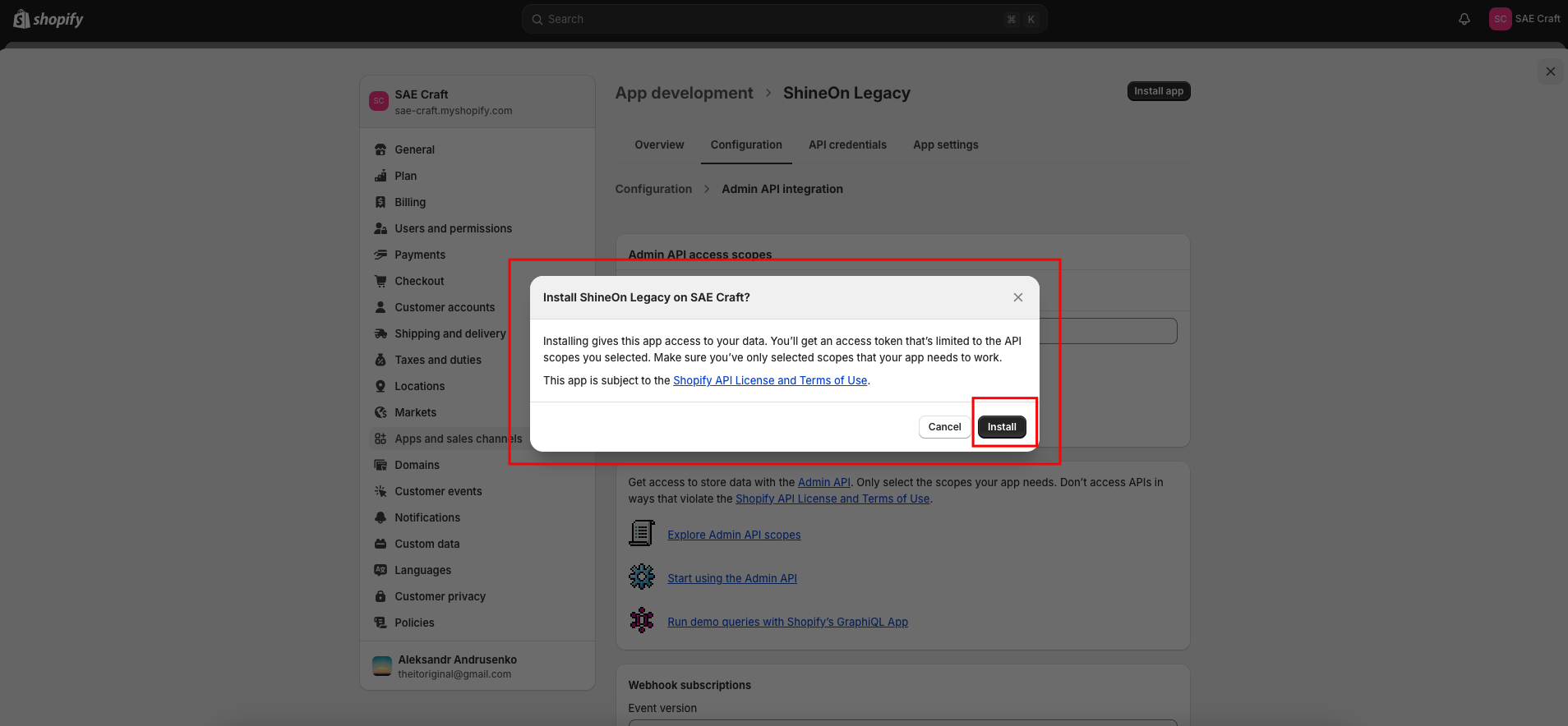The height and width of the screenshot is (726, 1568).
Task: Click General settings store icon
Action: (x=380, y=149)
